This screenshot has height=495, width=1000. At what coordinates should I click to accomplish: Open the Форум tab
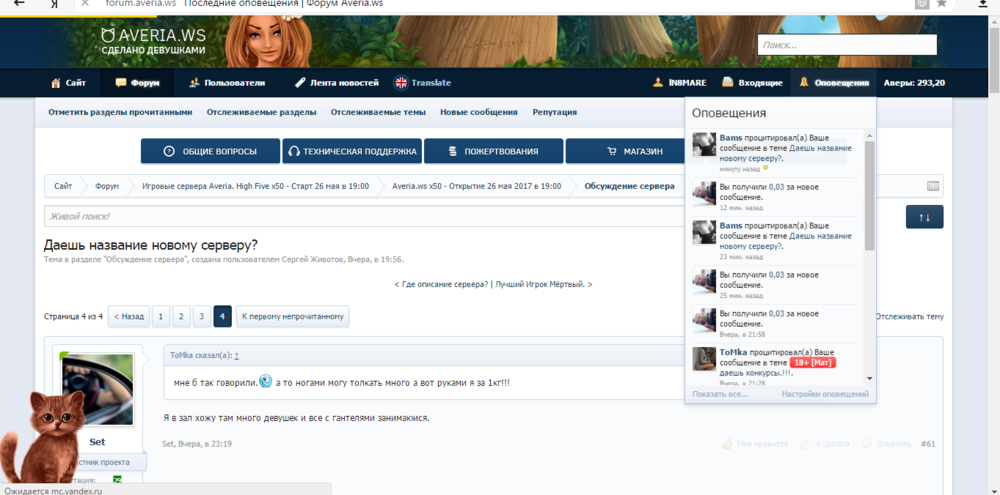[x=137, y=83]
